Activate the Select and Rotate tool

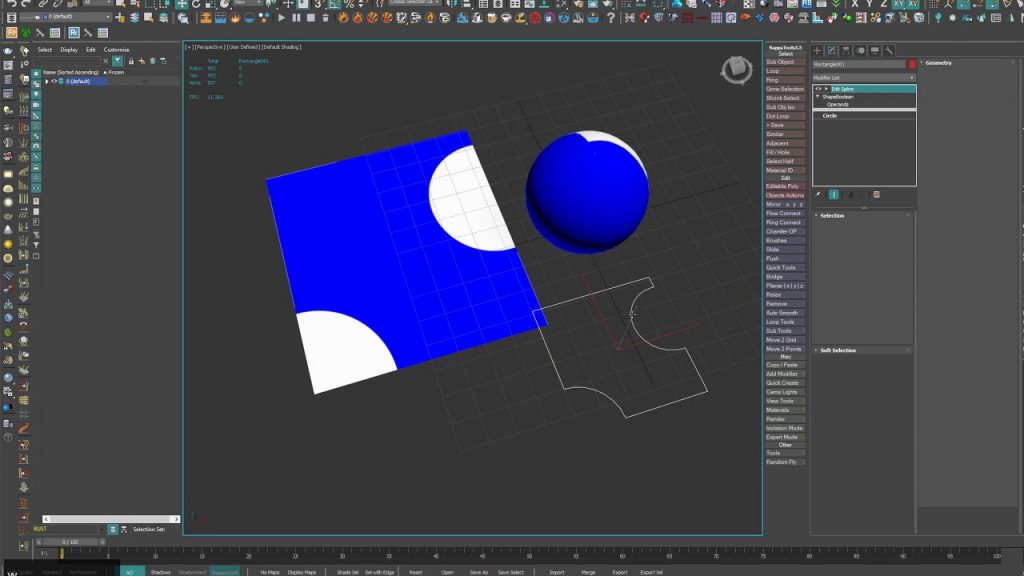(x=196, y=7)
